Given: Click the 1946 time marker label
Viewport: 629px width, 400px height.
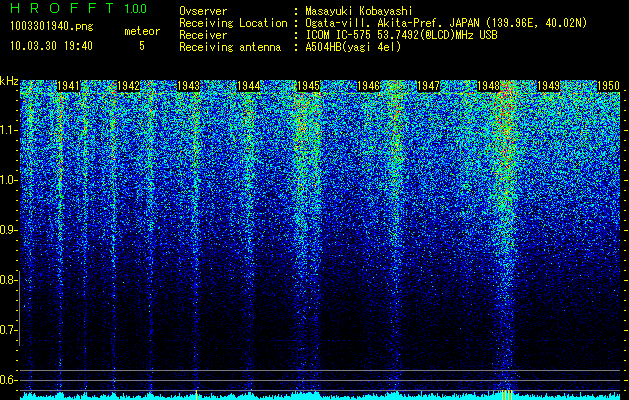Looking at the screenshot, I should (x=369, y=86).
